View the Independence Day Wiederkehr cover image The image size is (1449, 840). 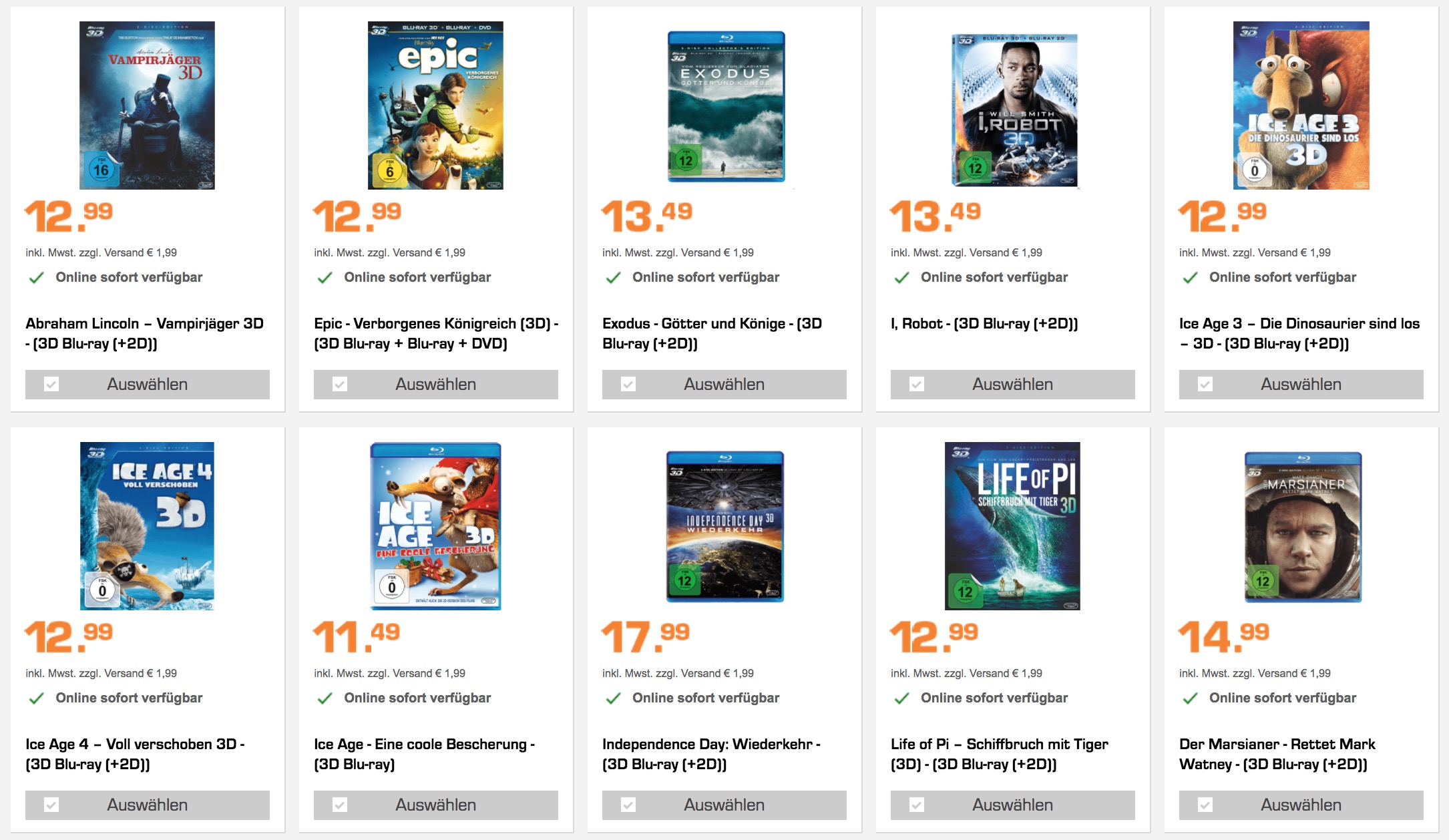coord(724,526)
